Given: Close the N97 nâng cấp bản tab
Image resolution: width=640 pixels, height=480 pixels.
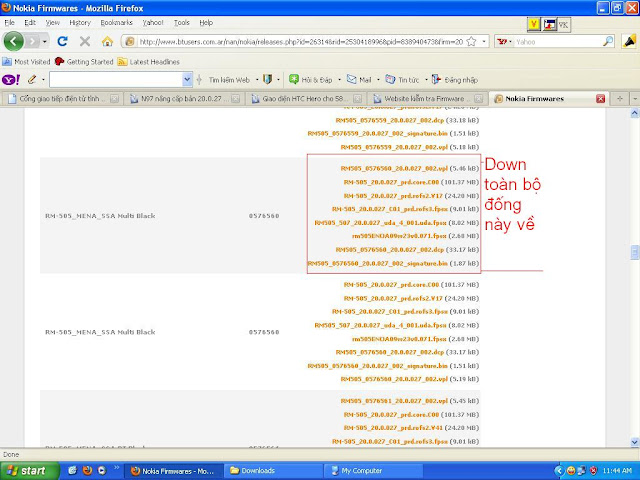Looking at the screenshot, I should pos(236,99).
